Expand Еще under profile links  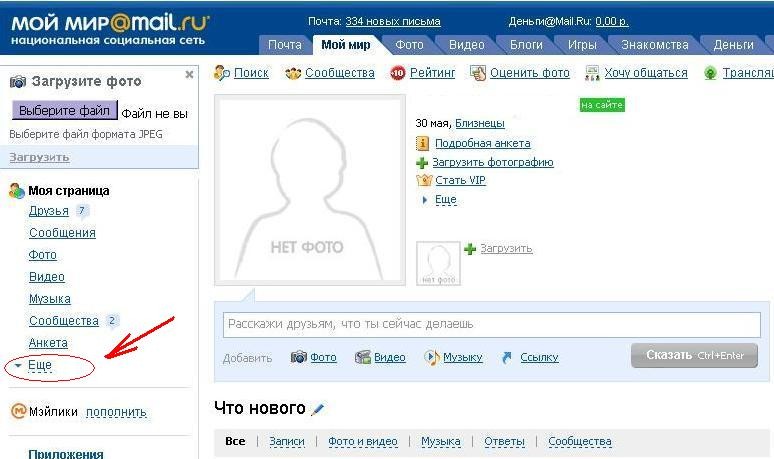445,199
